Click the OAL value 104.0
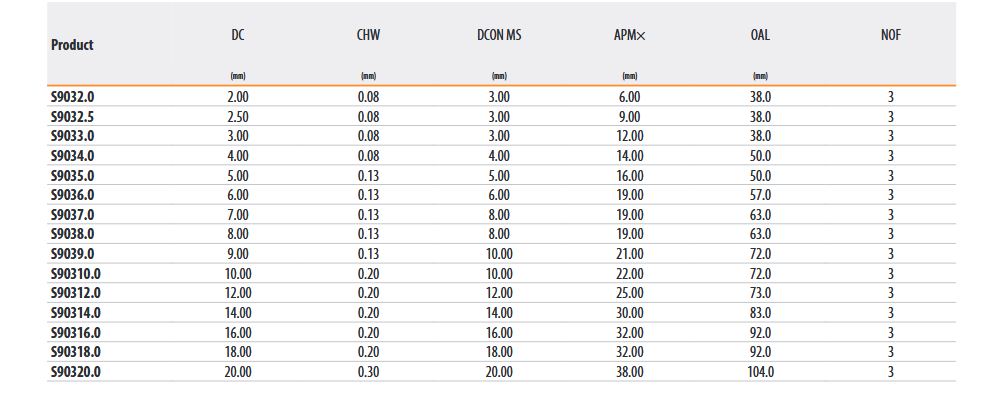The width and height of the screenshot is (1002, 410). 761,371
